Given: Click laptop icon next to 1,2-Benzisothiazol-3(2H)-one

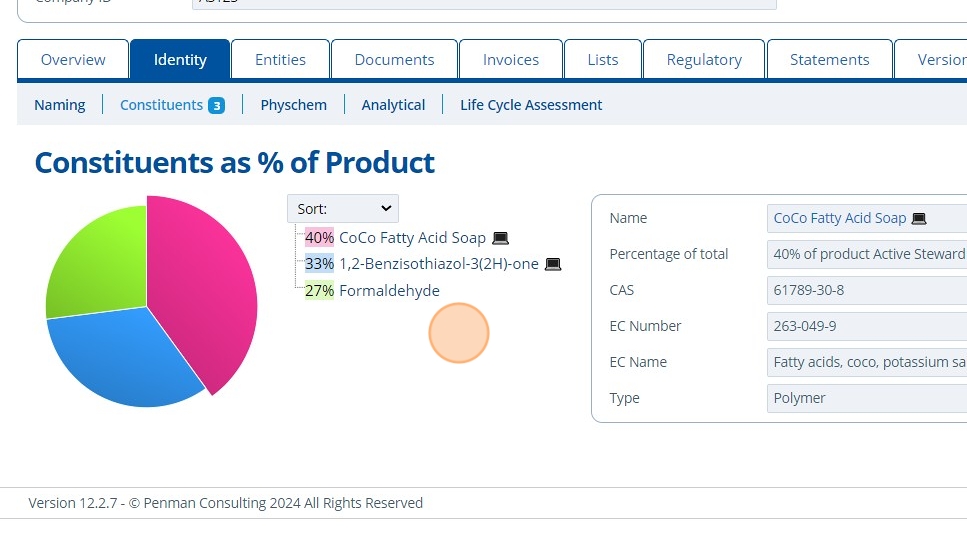Looking at the screenshot, I should tap(553, 264).
